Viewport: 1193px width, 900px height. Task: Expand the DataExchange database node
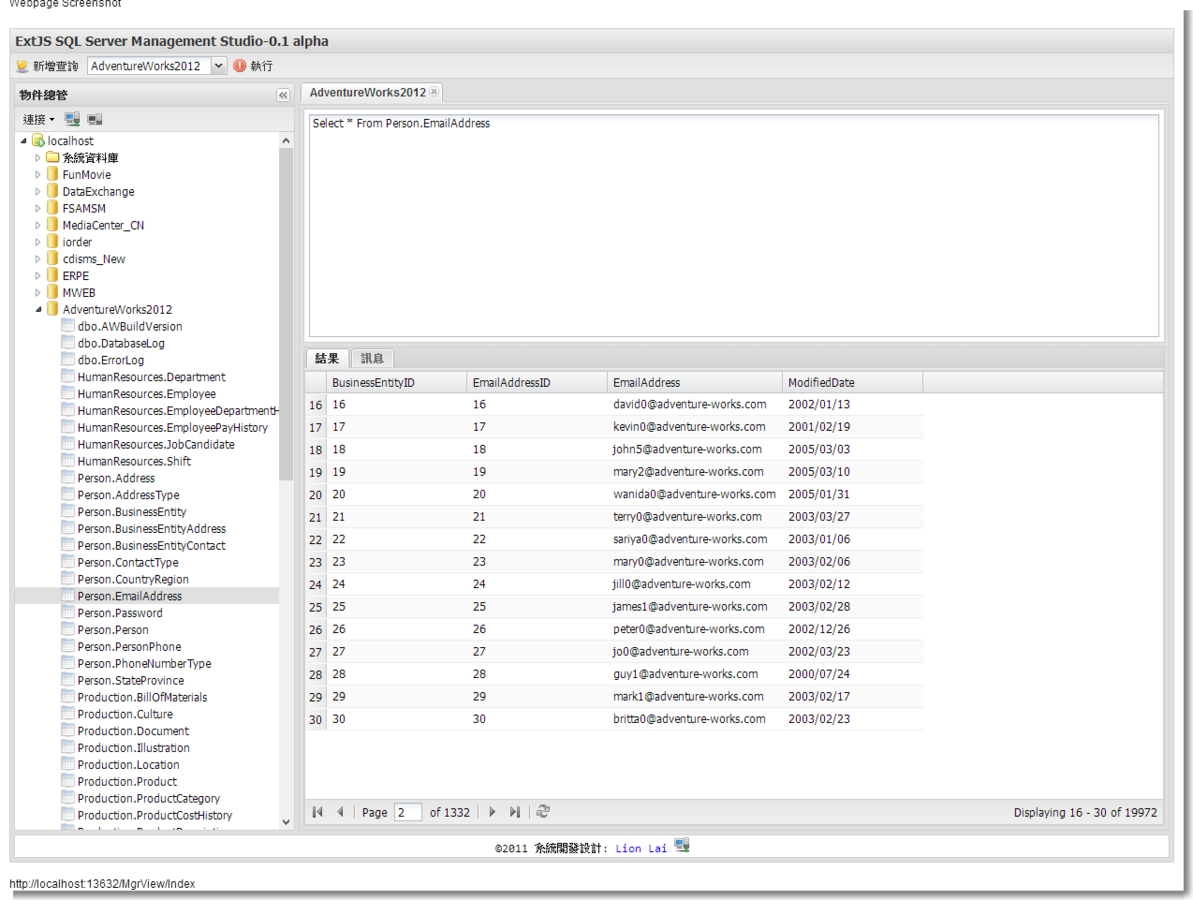click(38, 191)
